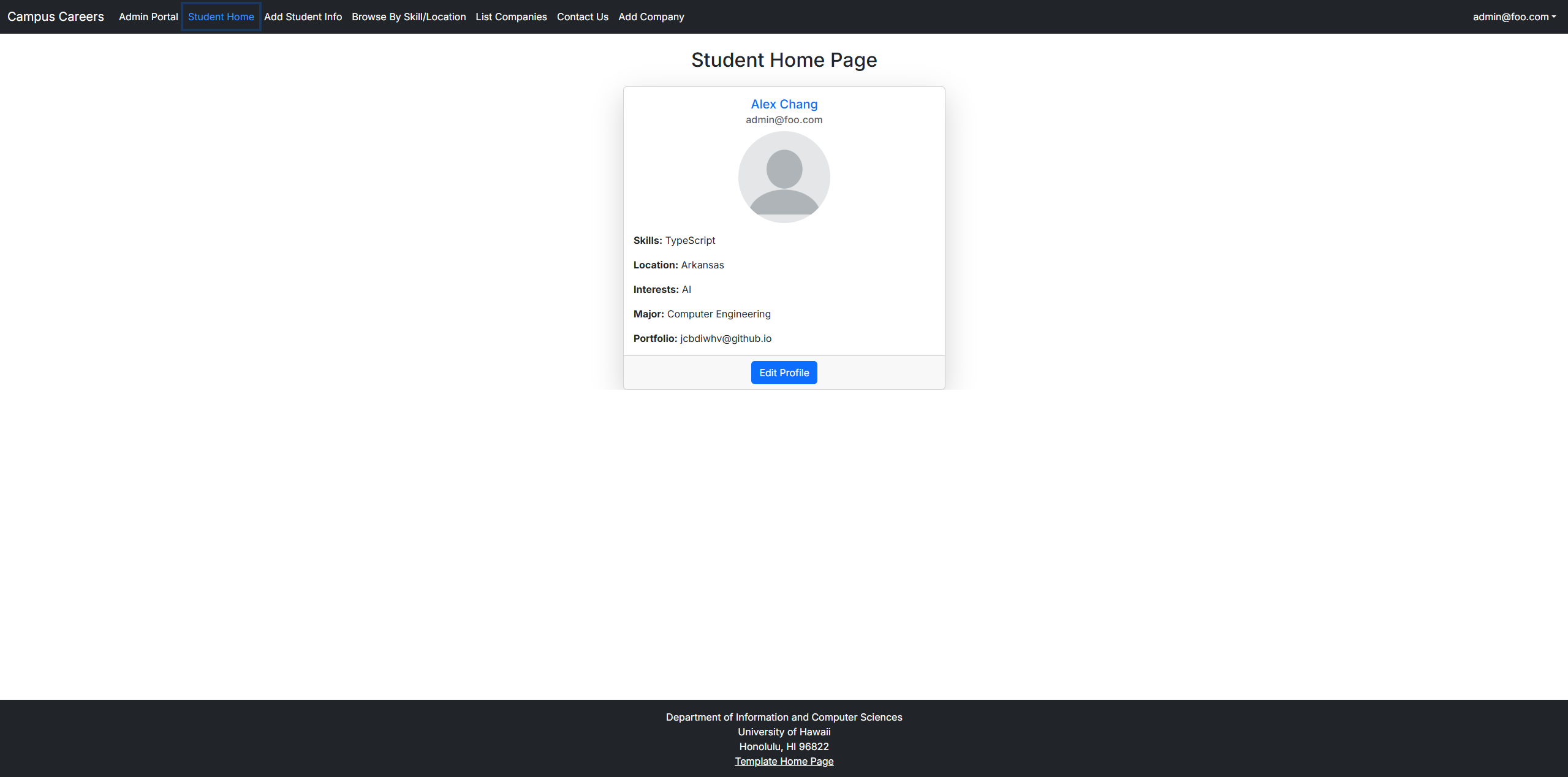This screenshot has width=1568, height=777.
Task: Open the Admin Portal page
Action: 148,17
